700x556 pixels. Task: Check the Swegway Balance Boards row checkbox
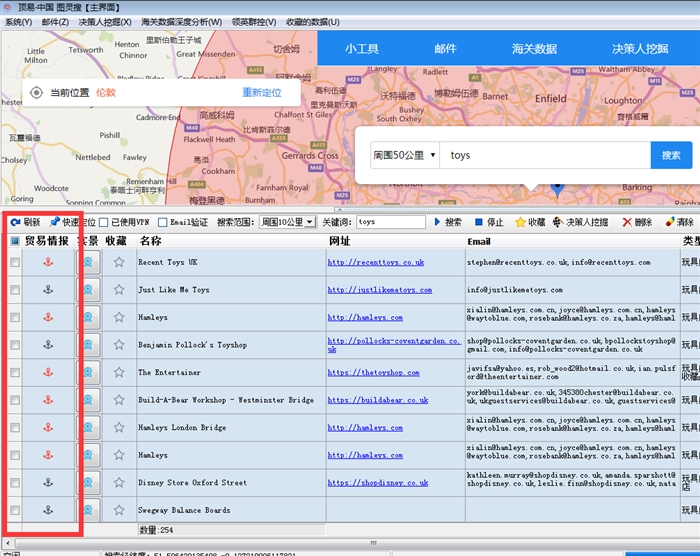coord(15,510)
